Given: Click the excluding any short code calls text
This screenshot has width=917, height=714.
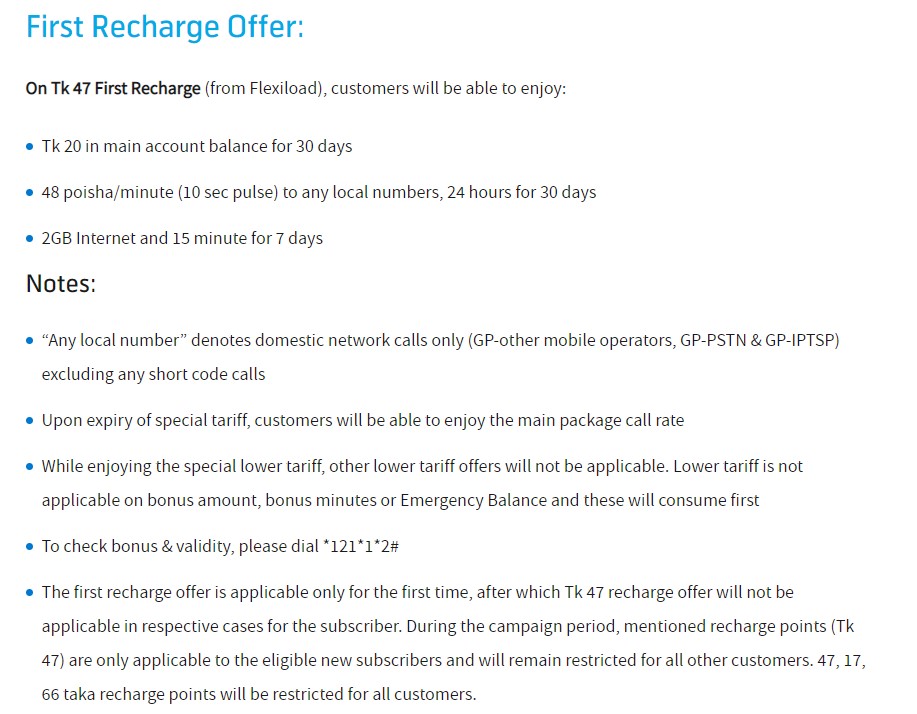Looking at the screenshot, I should click(153, 374).
